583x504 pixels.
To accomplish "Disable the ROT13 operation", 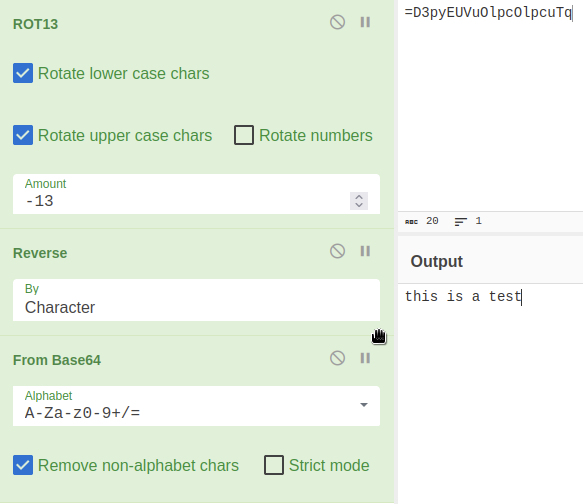I will (337, 22).
